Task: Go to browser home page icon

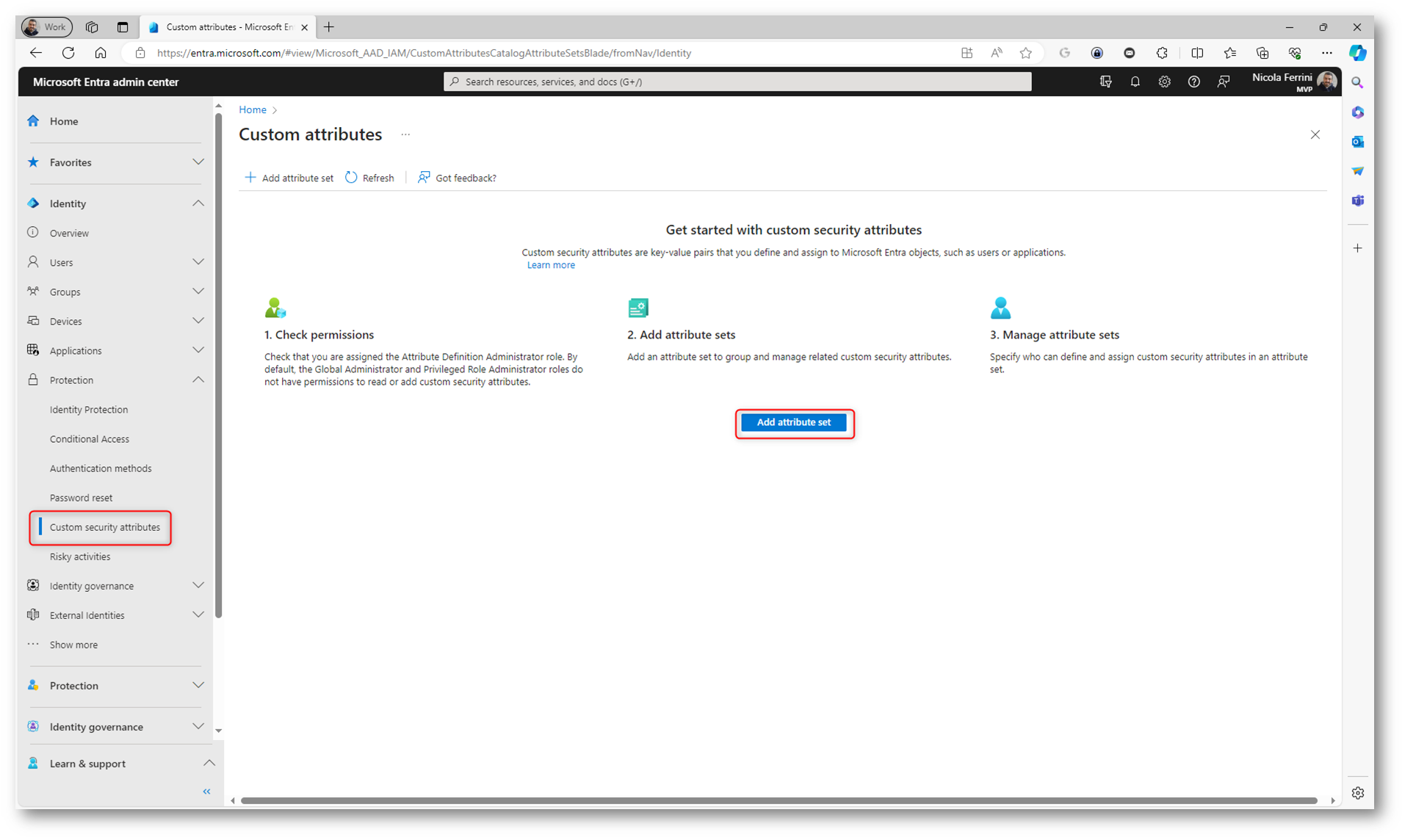Action: (x=101, y=53)
